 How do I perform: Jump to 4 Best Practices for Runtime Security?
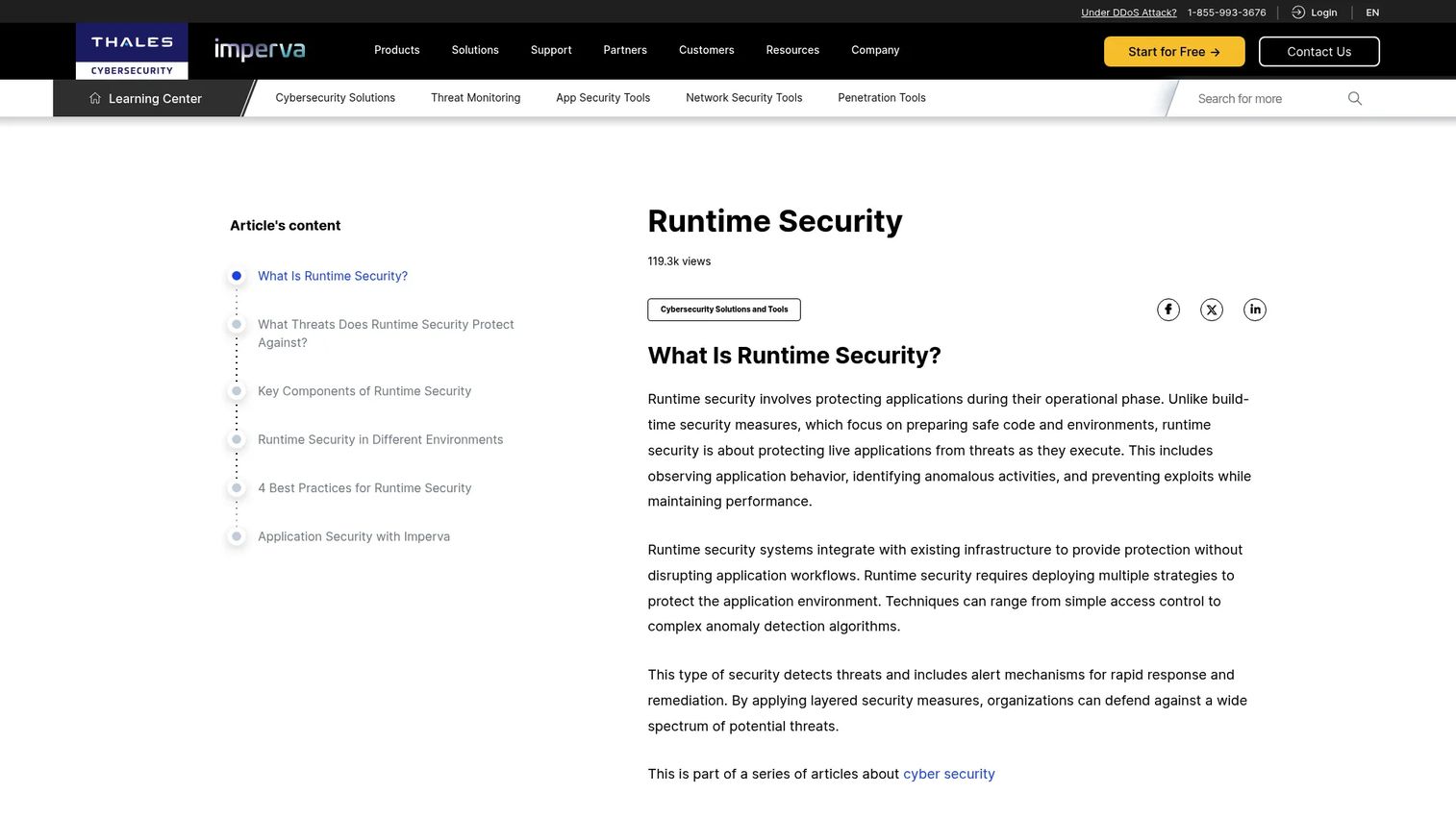pyautogui.click(x=364, y=488)
